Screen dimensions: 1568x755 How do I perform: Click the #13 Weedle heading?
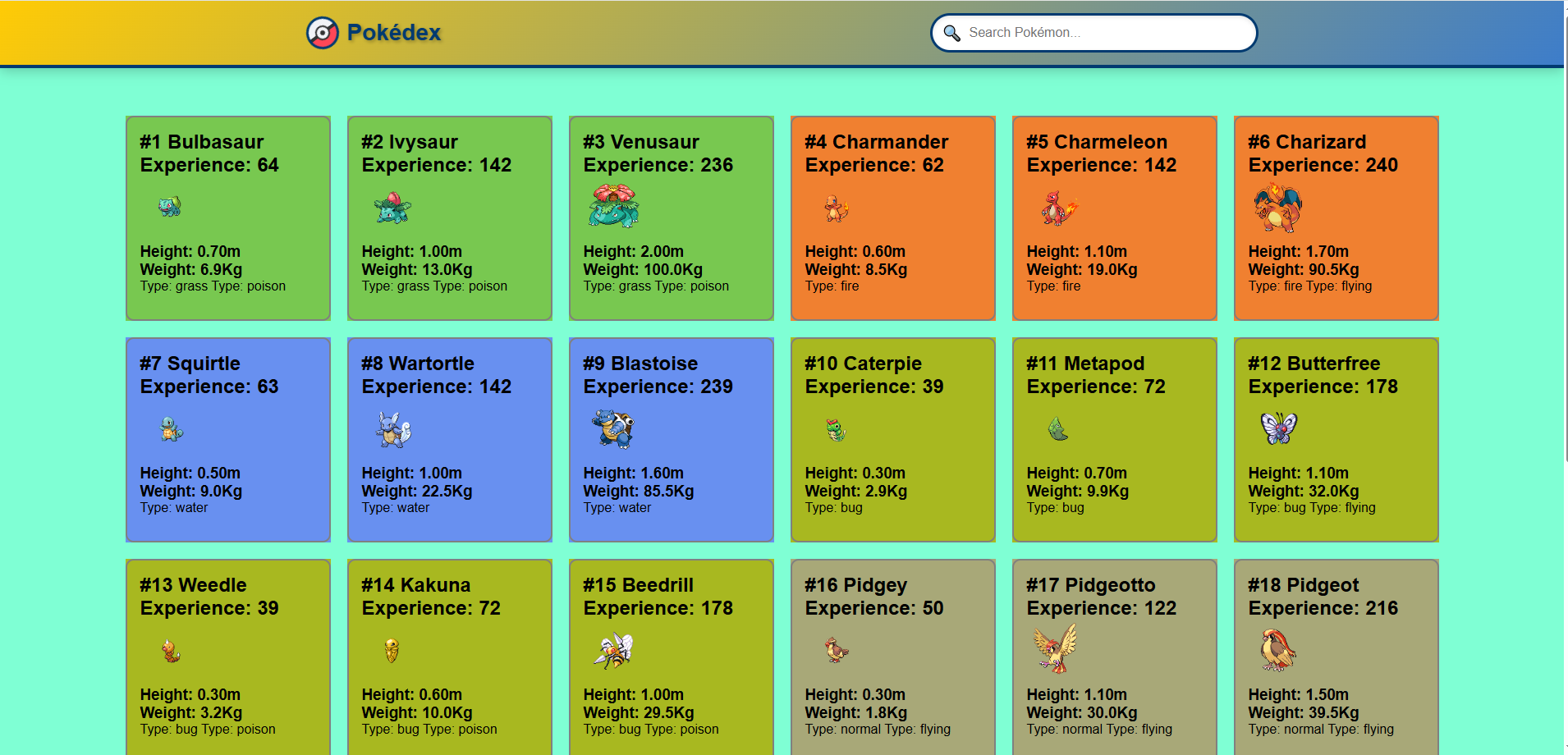click(192, 585)
